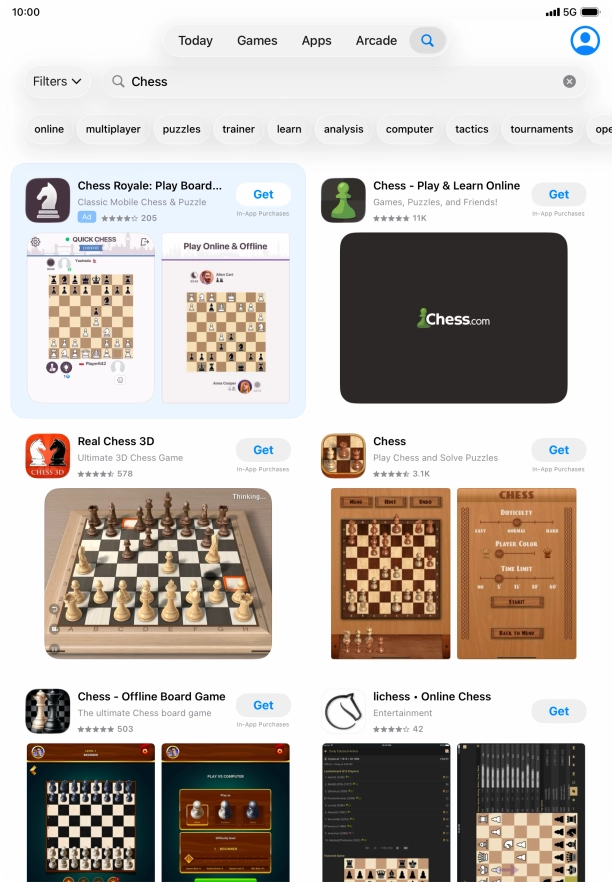Image resolution: width=612 pixels, height=882 pixels.
Task: Apply the multiplayer filter chip
Action: [x=113, y=129]
